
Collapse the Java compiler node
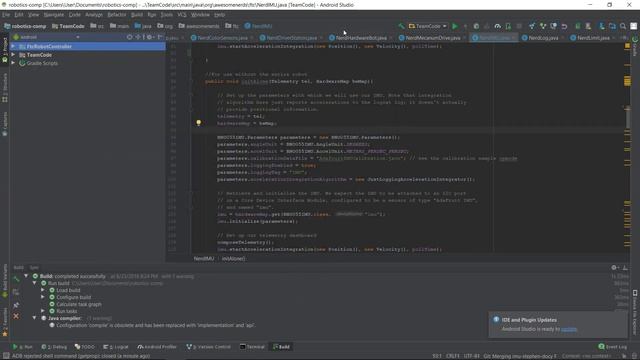pos(35,318)
